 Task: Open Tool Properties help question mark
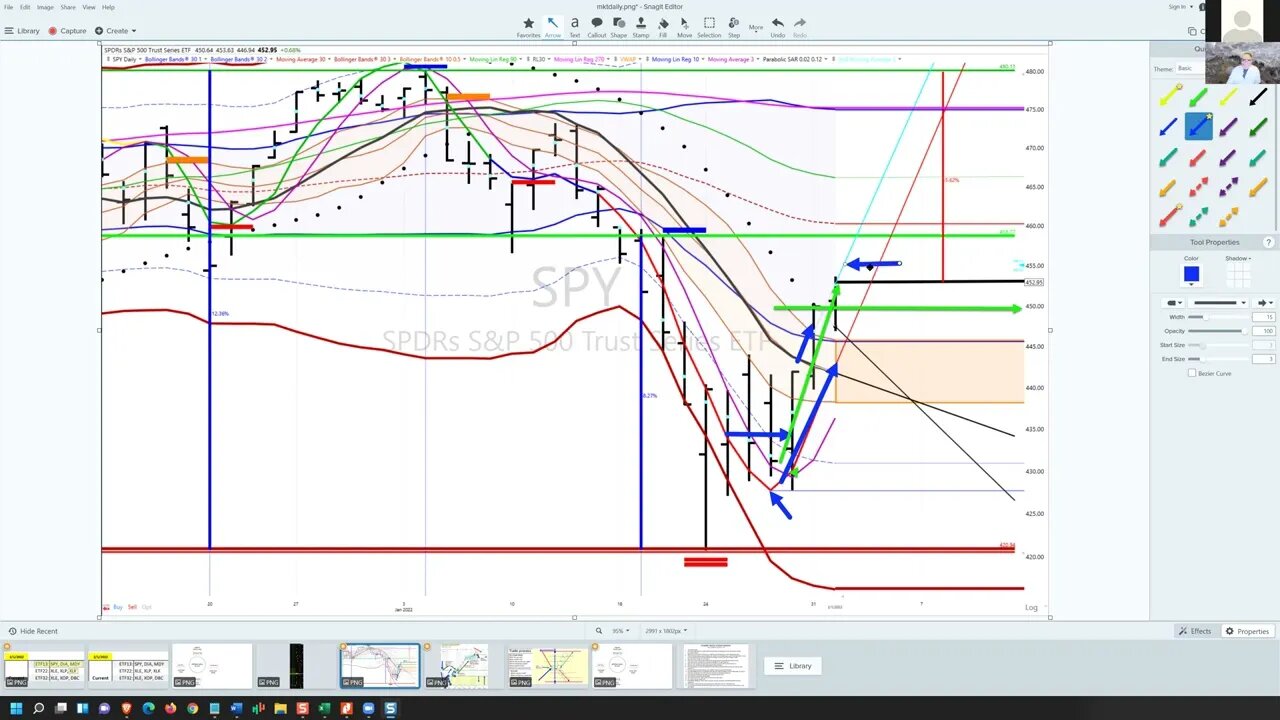tap(1269, 242)
